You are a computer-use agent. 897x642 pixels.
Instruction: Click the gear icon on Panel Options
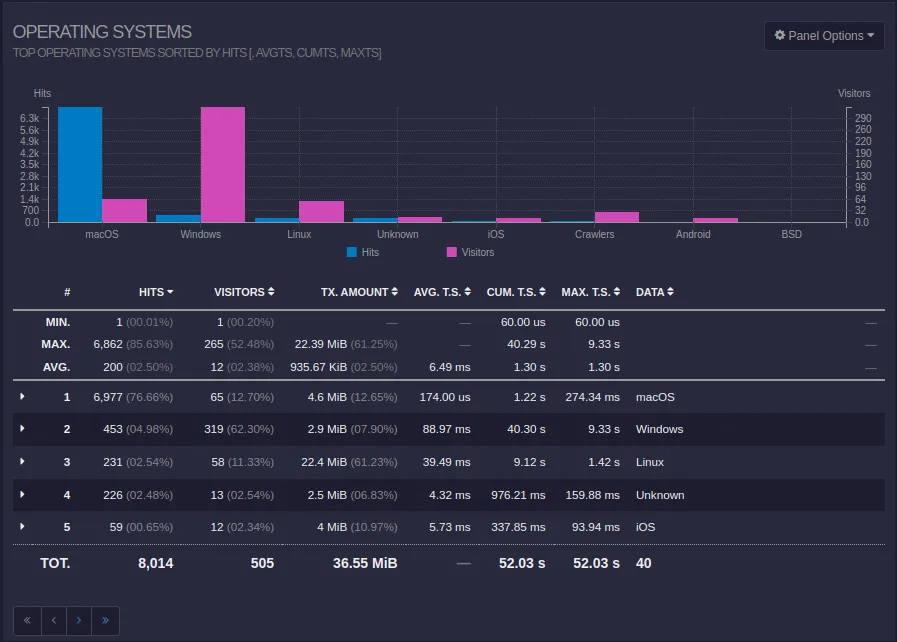tap(780, 35)
